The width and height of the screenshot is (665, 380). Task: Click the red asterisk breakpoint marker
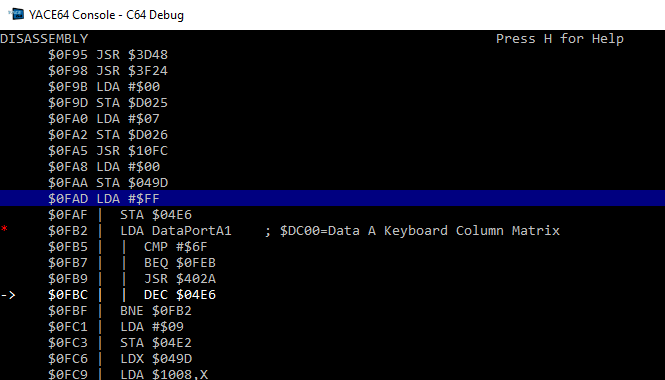coord(4,230)
